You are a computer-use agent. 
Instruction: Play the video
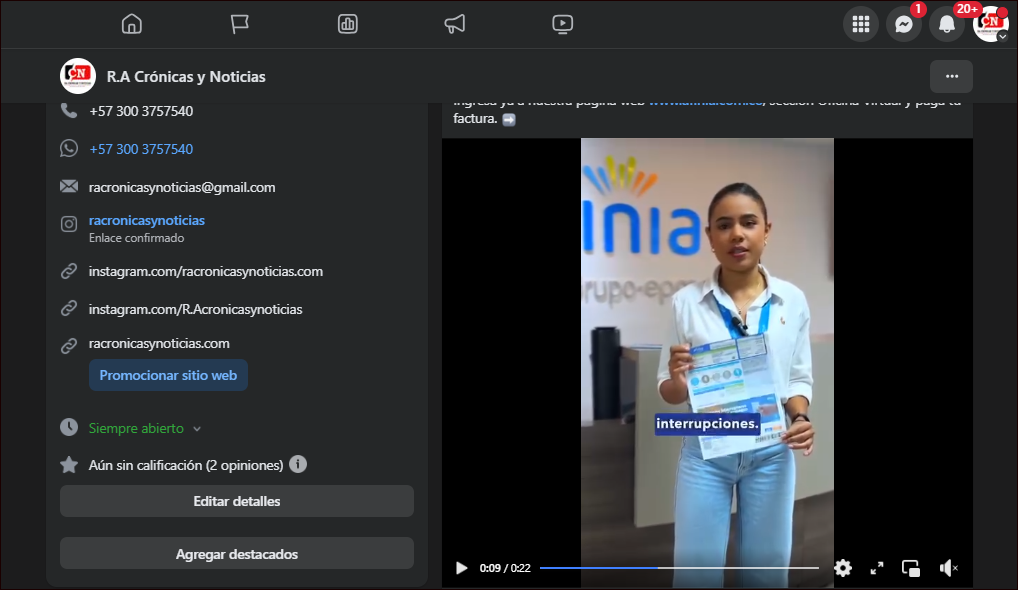click(461, 568)
